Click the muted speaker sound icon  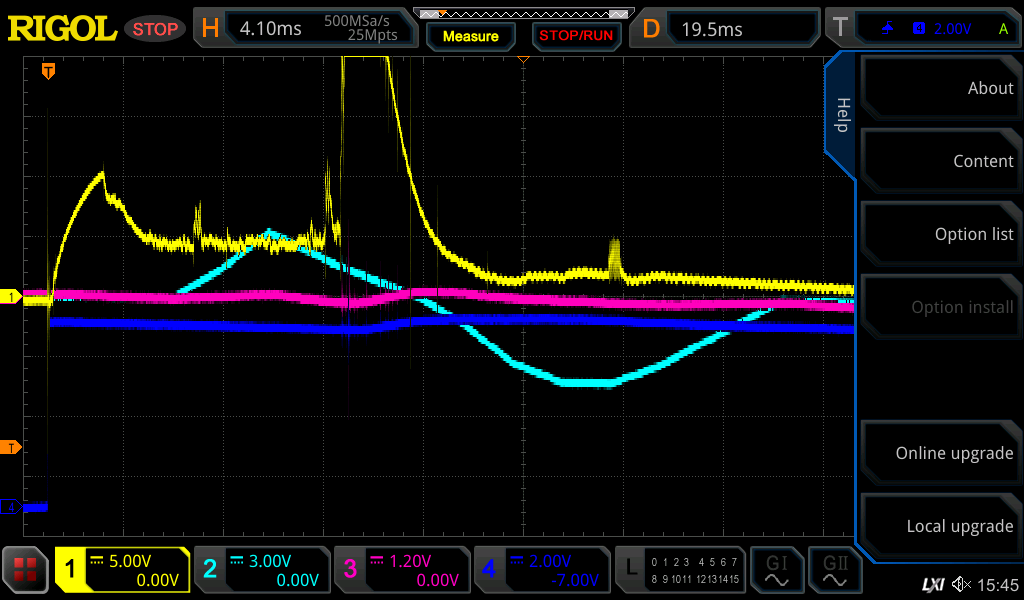click(961, 584)
